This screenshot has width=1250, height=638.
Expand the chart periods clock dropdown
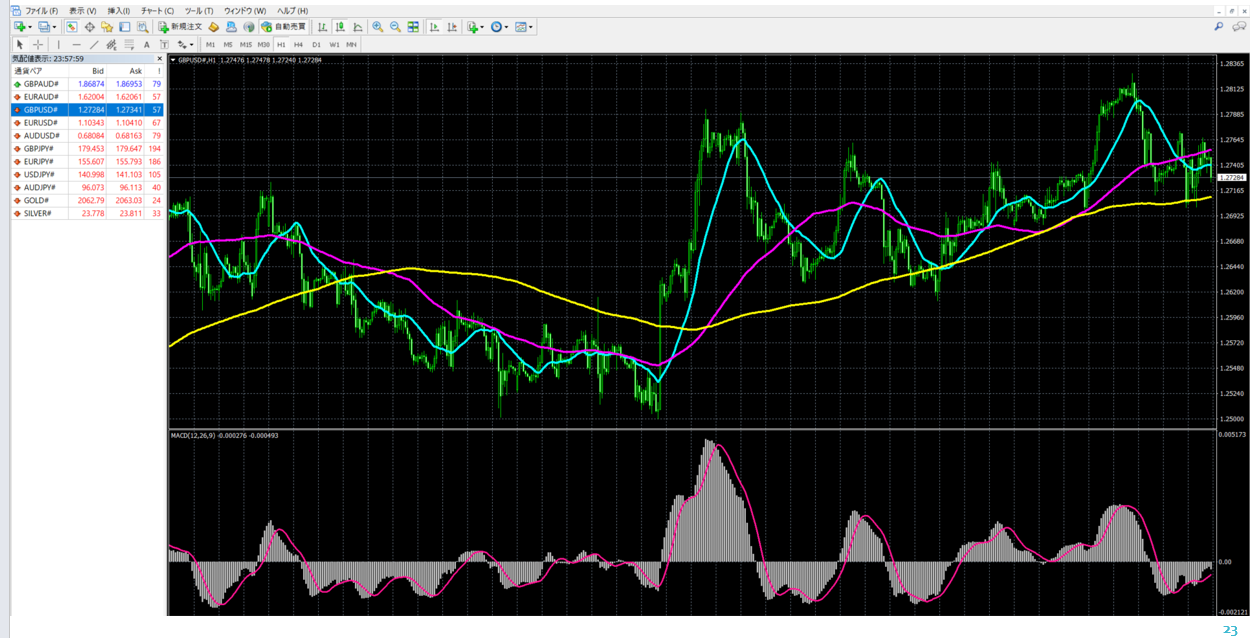(x=507, y=27)
